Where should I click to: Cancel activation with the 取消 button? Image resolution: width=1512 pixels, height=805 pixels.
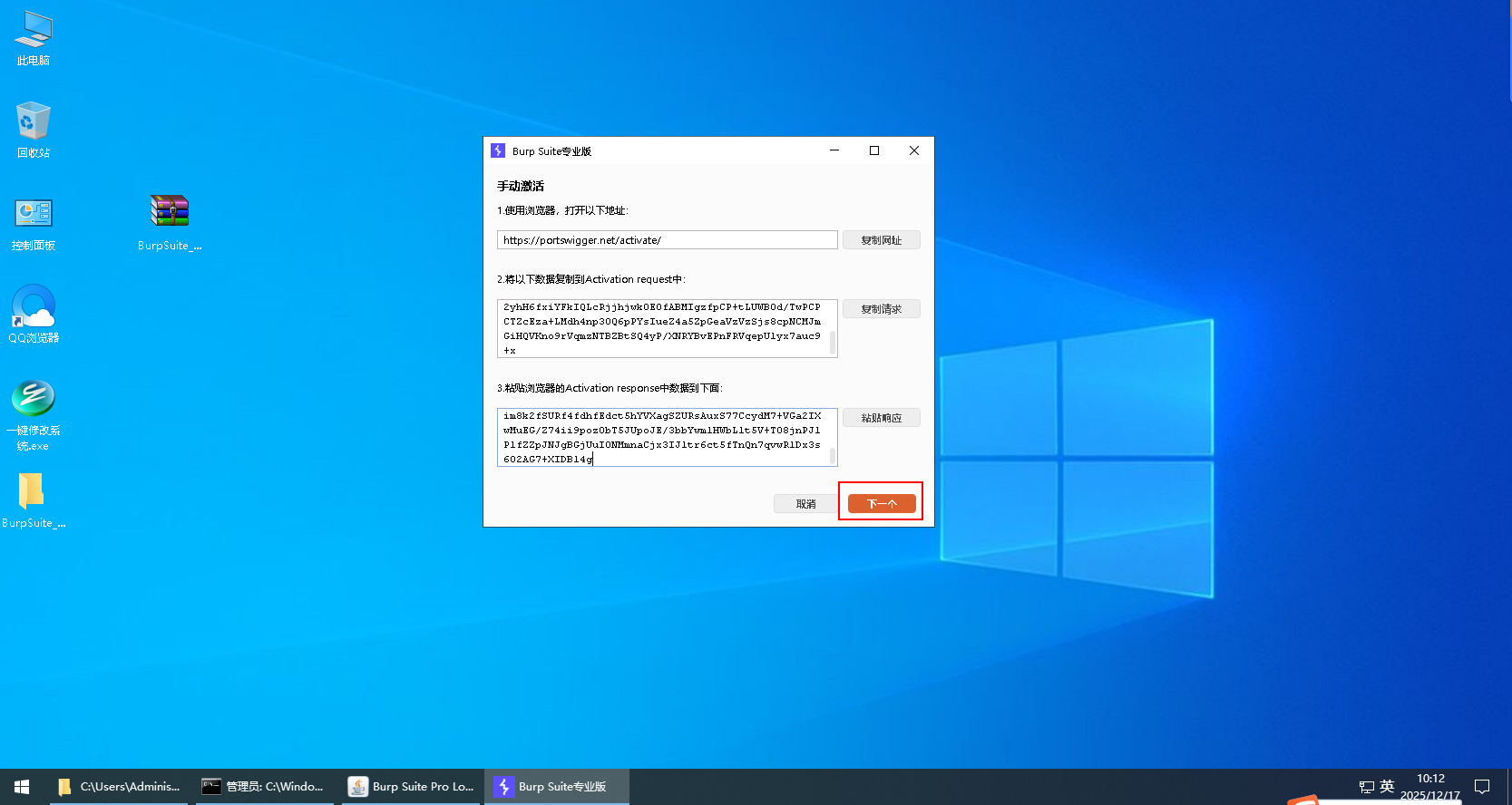(805, 503)
